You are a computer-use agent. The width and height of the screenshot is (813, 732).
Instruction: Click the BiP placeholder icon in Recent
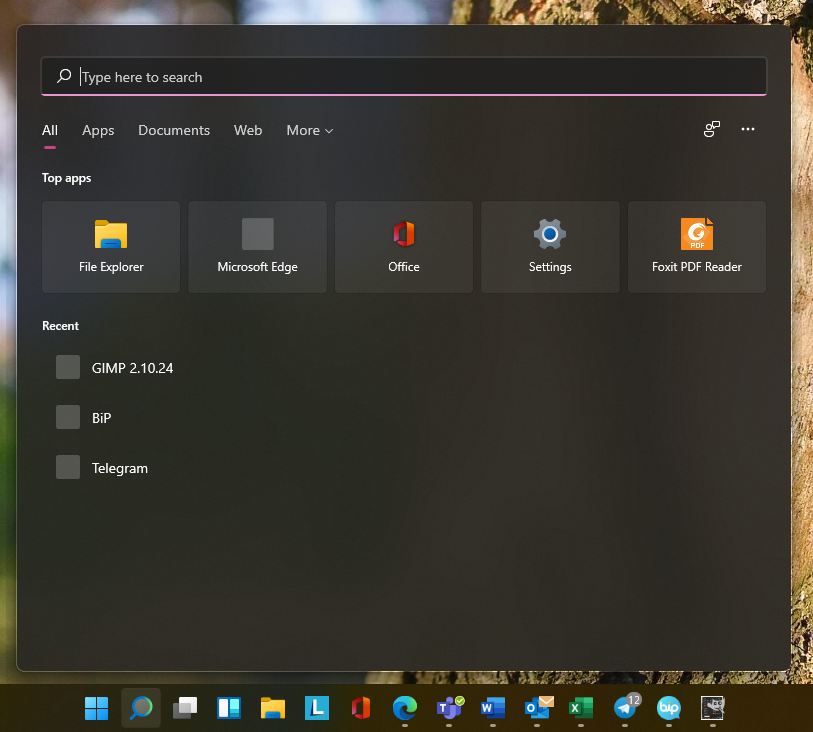(x=68, y=417)
